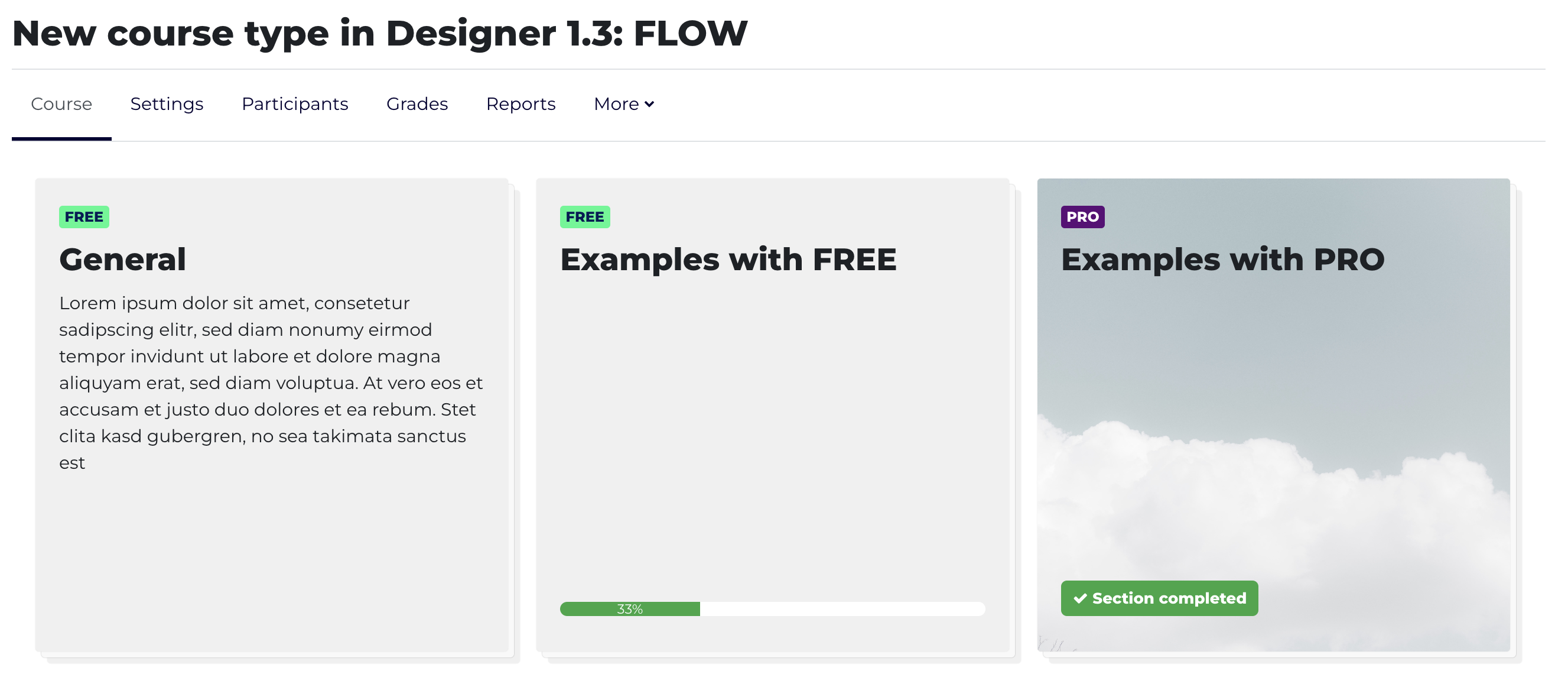This screenshot has height=700, width=1568.
Task: Click the Section completed button
Action: [1159, 598]
